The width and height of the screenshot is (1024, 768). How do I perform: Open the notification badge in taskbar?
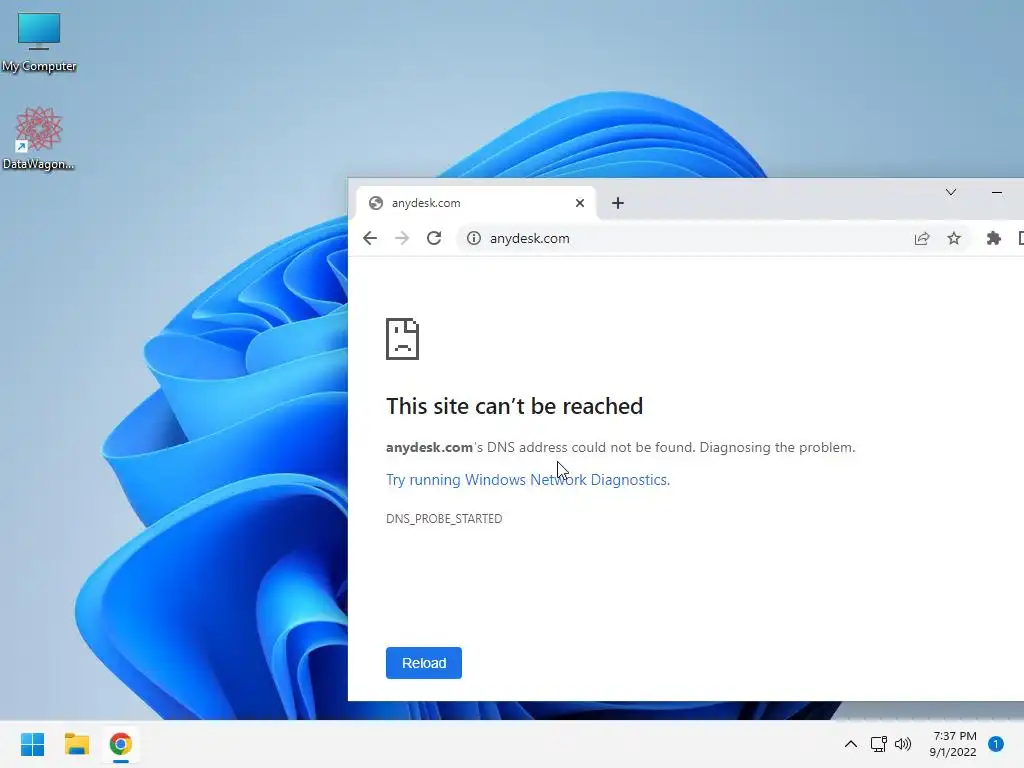point(996,744)
